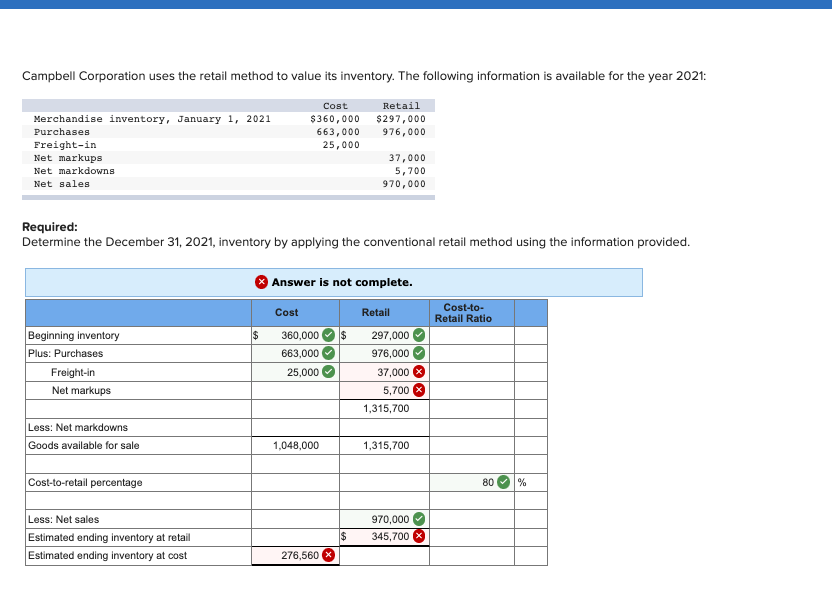Click red X icon in Answer is not complete banner
This screenshot has height=592, width=832.
[262, 282]
